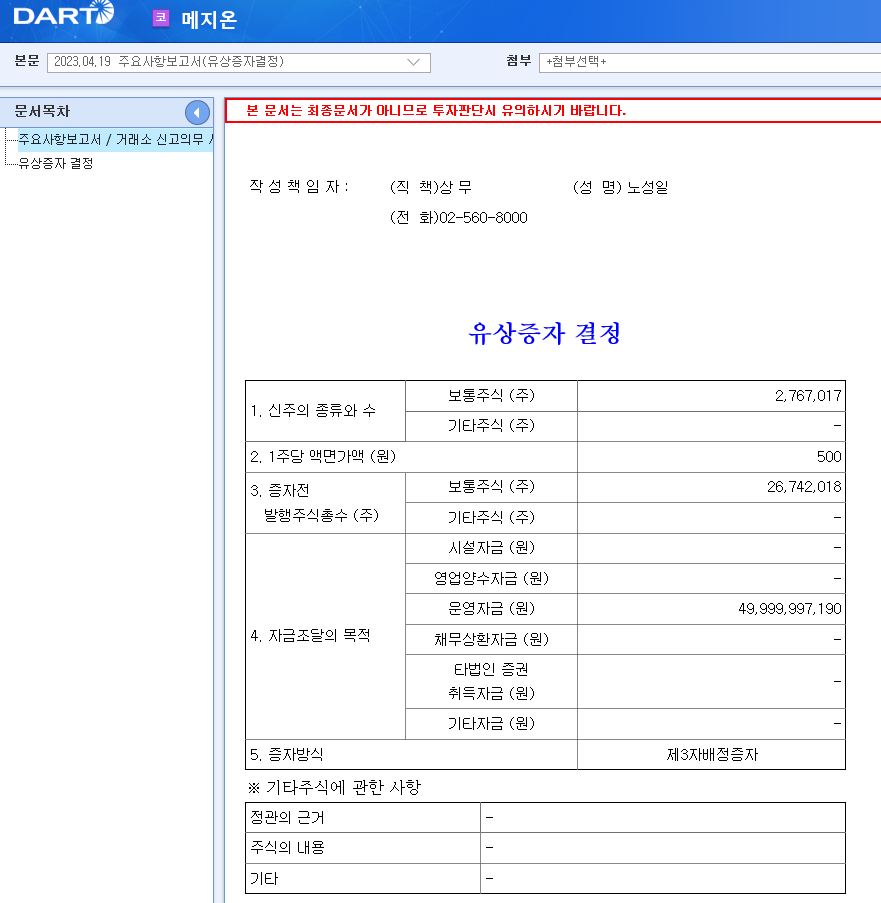The image size is (881, 903).
Task: Click the chevron arrow of the 본문 dropdown
Action: click(x=413, y=62)
